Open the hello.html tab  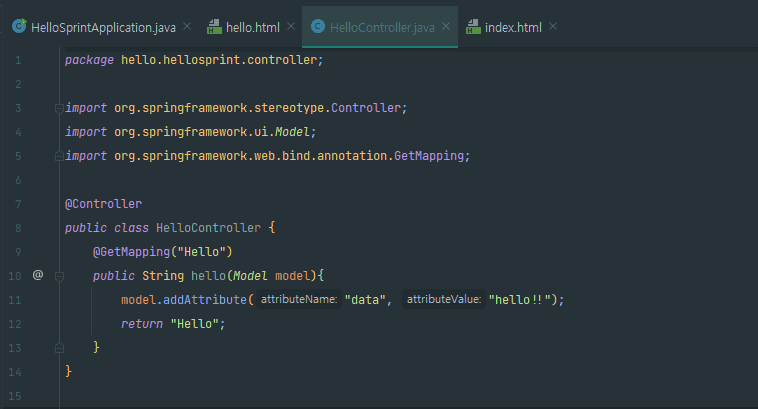pos(252,28)
